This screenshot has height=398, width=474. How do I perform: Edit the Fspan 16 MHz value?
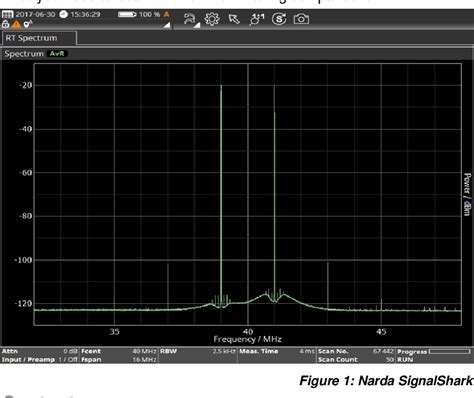pos(119,360)
